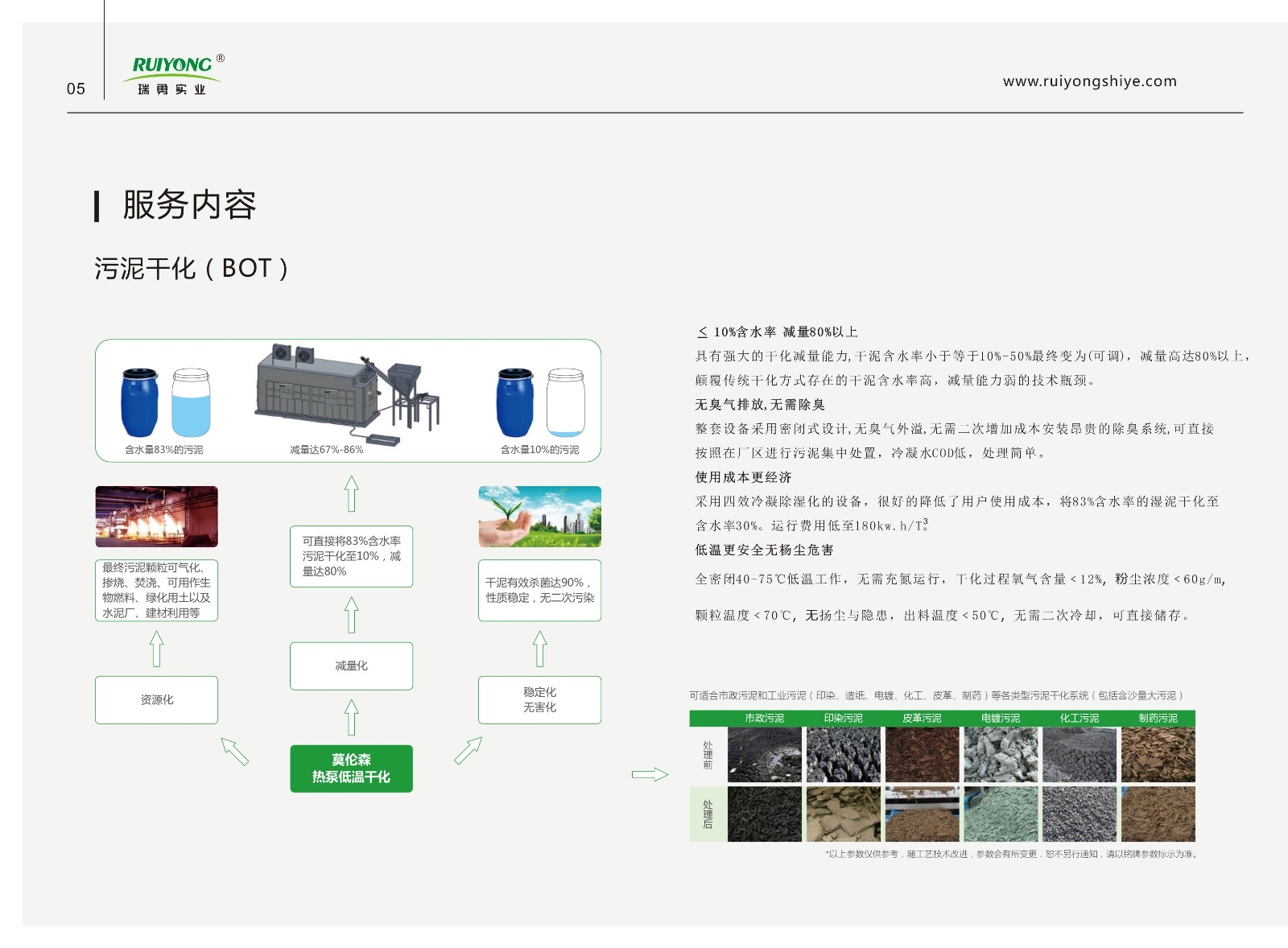Click the empty jar above 含水量10%的污泥
The height and width of the screenshot is (948, 1288).
pos(566,402)
